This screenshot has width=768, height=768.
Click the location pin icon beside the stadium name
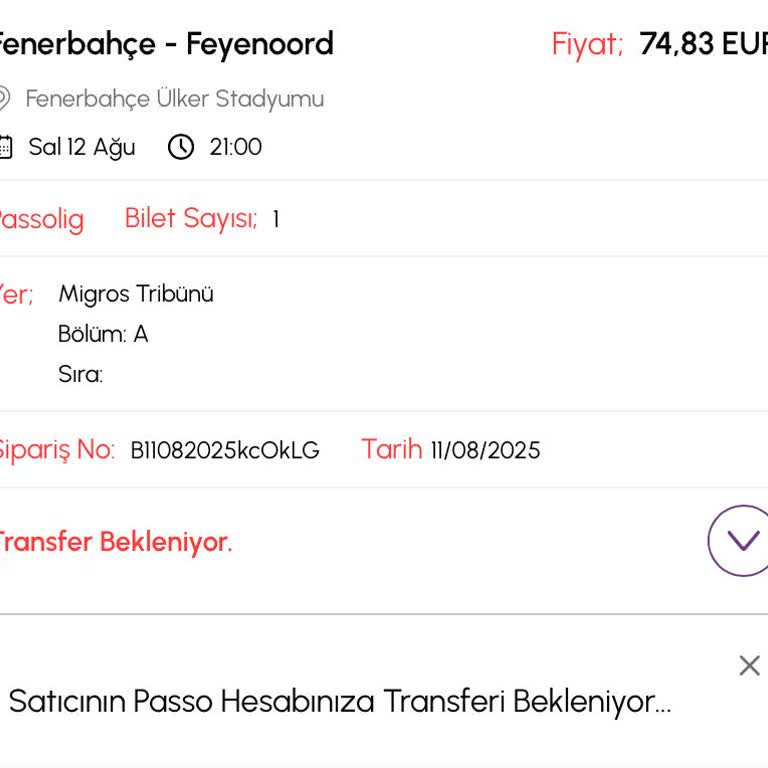(4, 98)
